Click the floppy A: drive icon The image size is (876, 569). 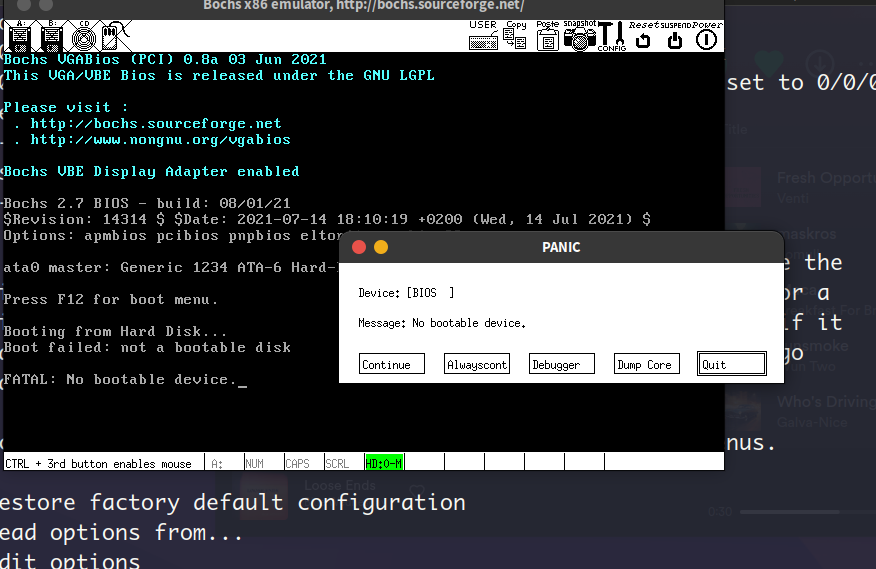(20, 36)
